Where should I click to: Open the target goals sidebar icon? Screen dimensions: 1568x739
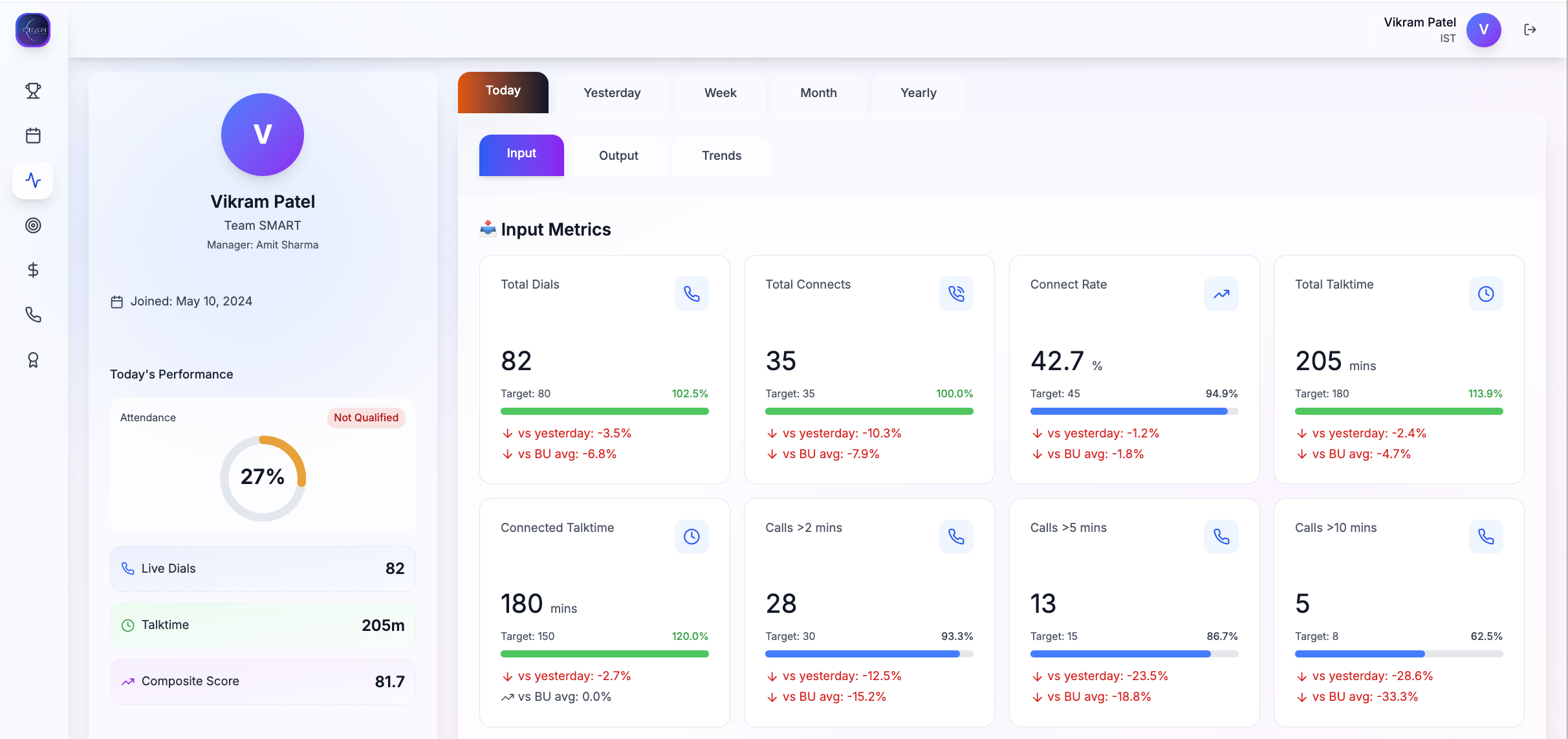click(x=33, y=225)
